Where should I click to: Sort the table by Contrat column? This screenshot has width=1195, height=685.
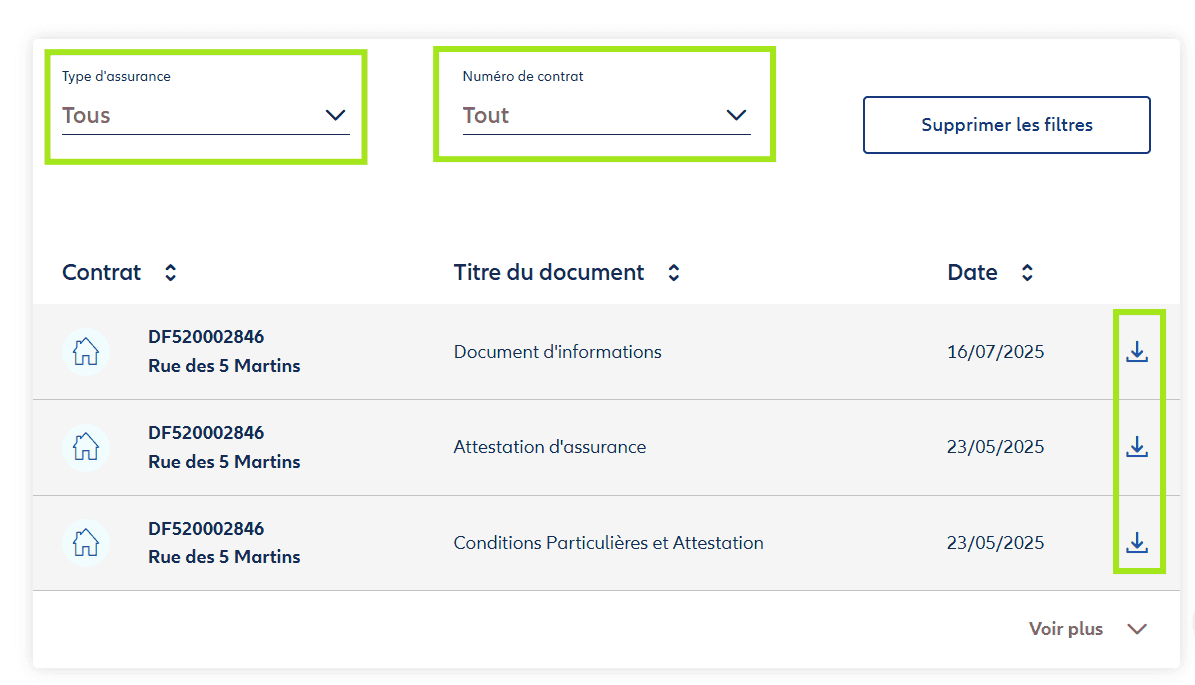[170, 271]
